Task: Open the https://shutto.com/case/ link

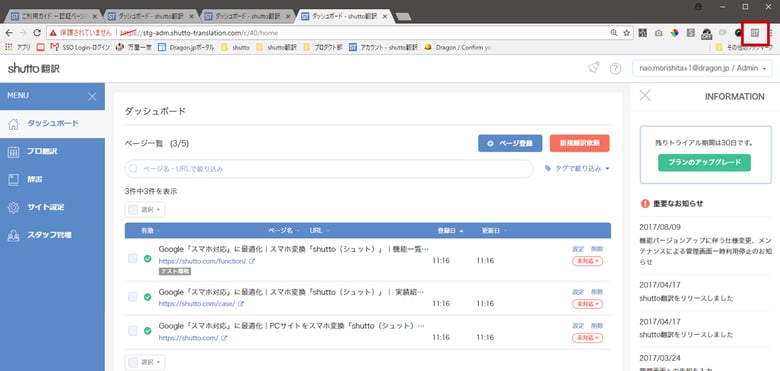Action: [x=196, y=304]
